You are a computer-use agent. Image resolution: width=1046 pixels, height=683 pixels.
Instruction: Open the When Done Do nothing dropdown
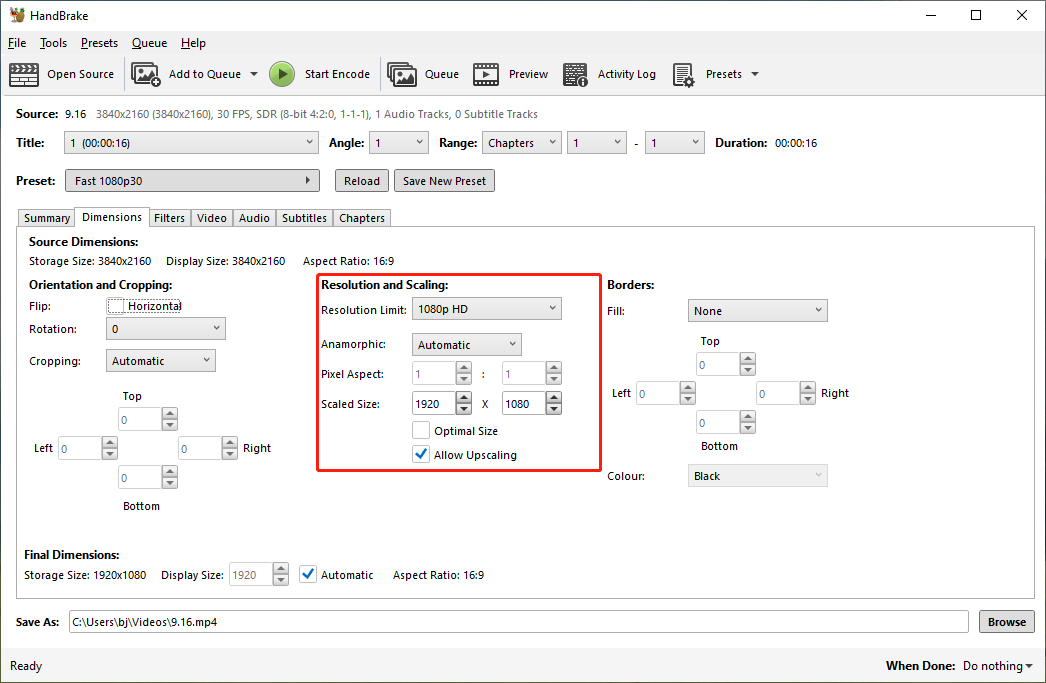point(997,666)
